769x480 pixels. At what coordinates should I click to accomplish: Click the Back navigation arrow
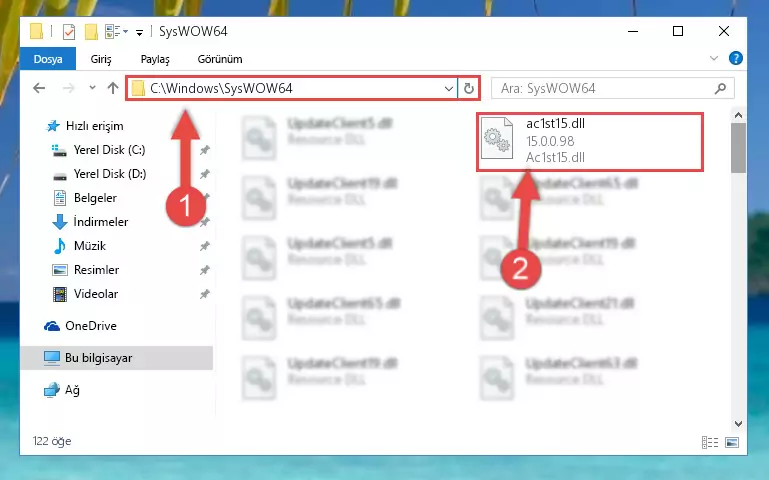39,88
